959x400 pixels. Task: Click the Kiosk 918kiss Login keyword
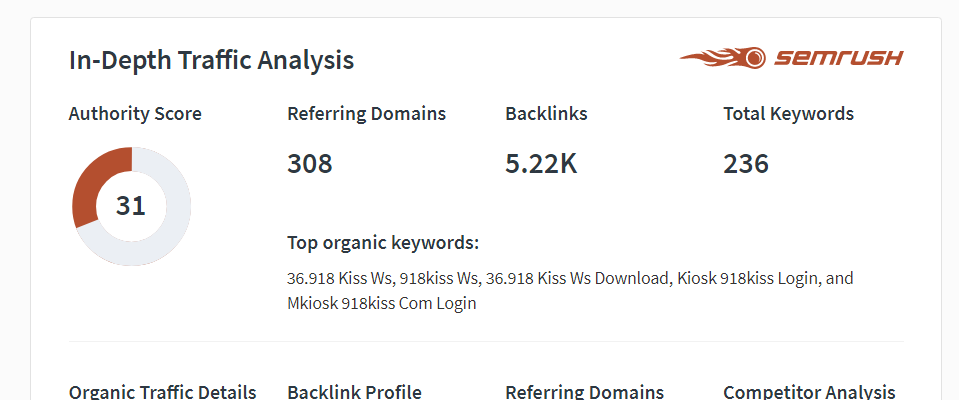pos(744,278)
